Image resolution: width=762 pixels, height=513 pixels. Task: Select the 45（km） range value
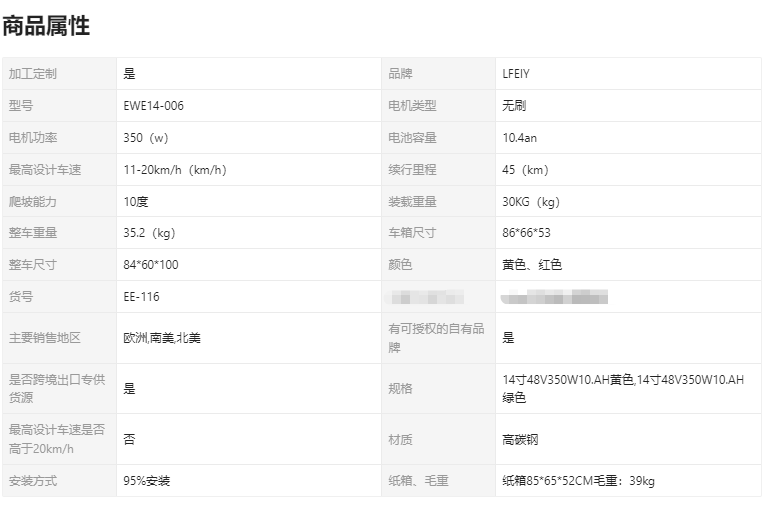(x=526, y=170)
